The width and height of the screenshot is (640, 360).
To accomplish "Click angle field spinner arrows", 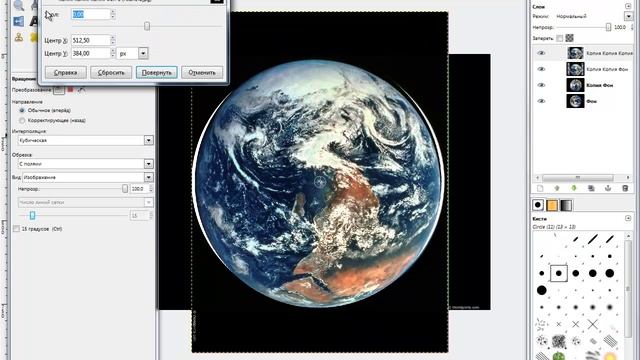I will [x=113, y=14].
